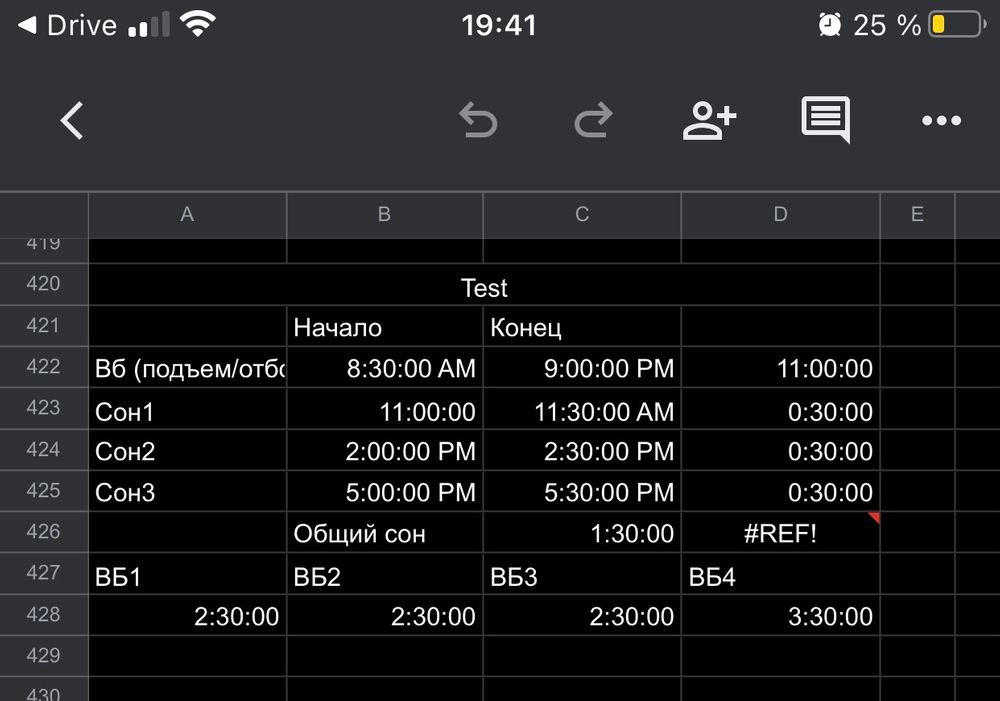Screen dimensions: 1000x701
Task: Tap the Wi-Fi icon in the status bar
Action: tap(199, 25)
